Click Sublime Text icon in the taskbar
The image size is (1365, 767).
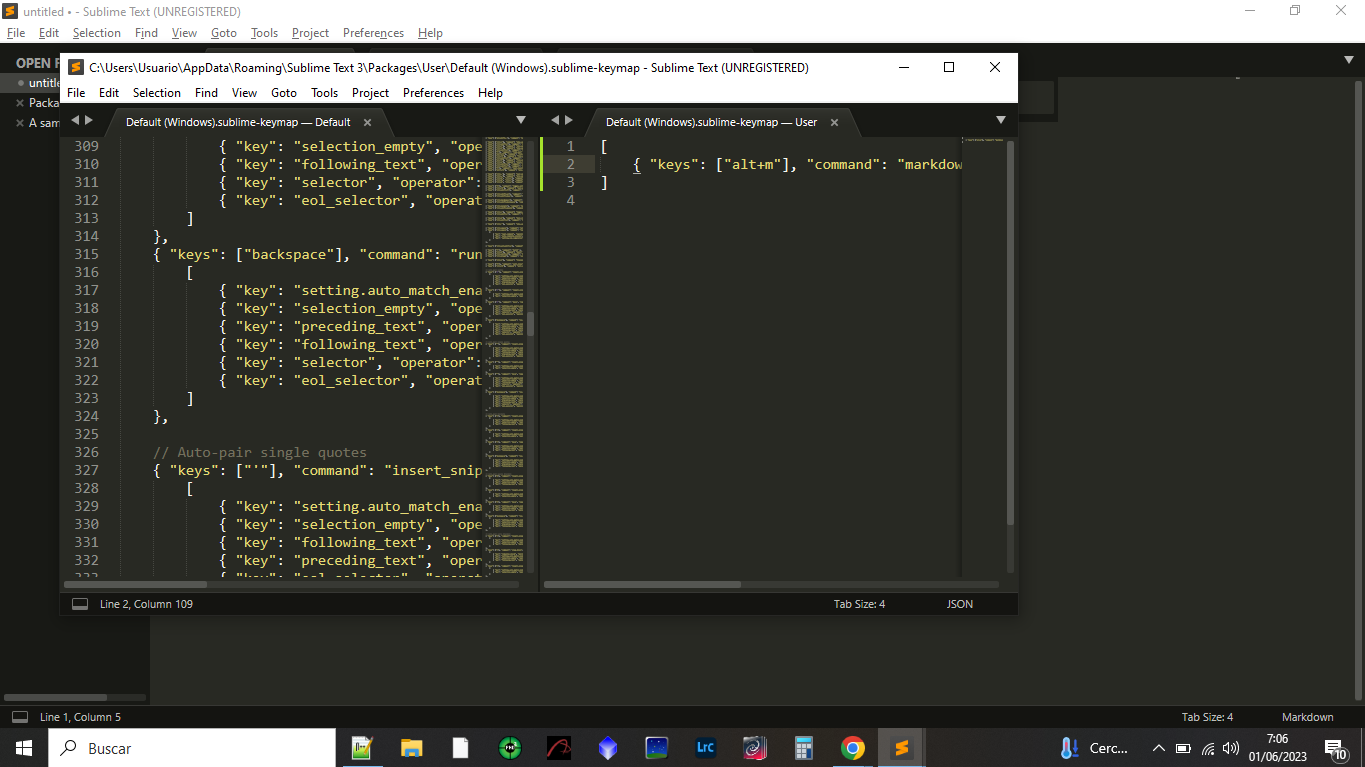902,748
